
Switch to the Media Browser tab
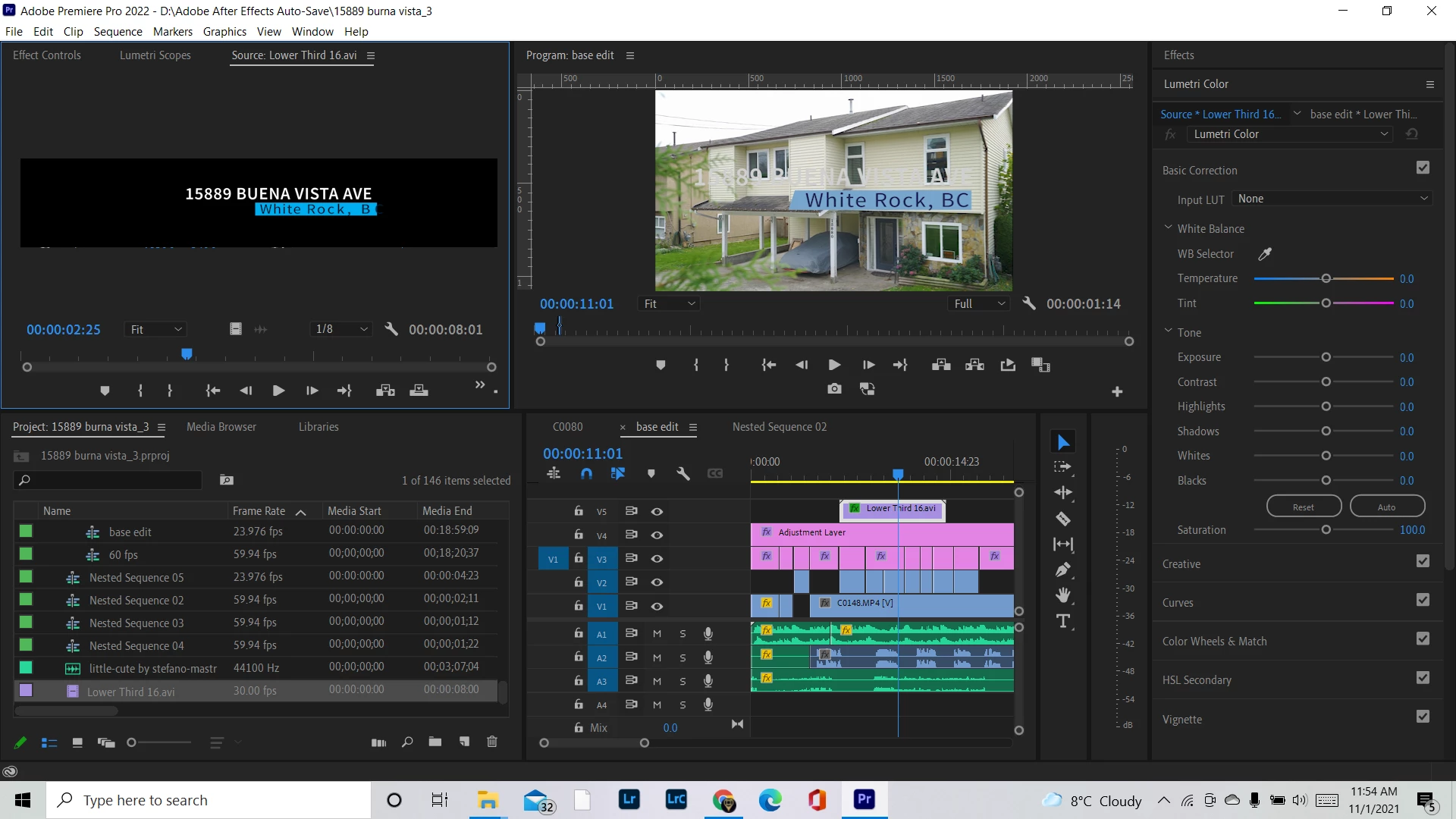[221, 427]
